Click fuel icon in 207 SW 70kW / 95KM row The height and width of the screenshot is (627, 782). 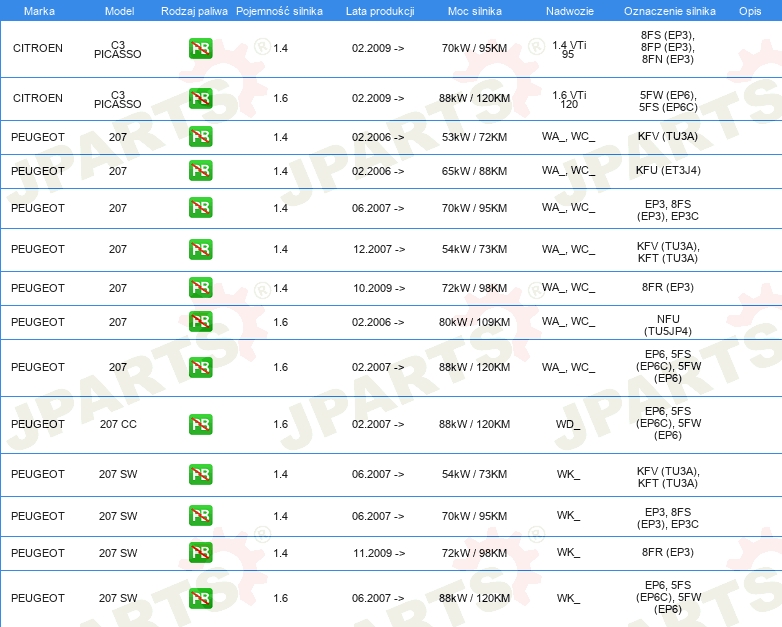click(200, 516)
